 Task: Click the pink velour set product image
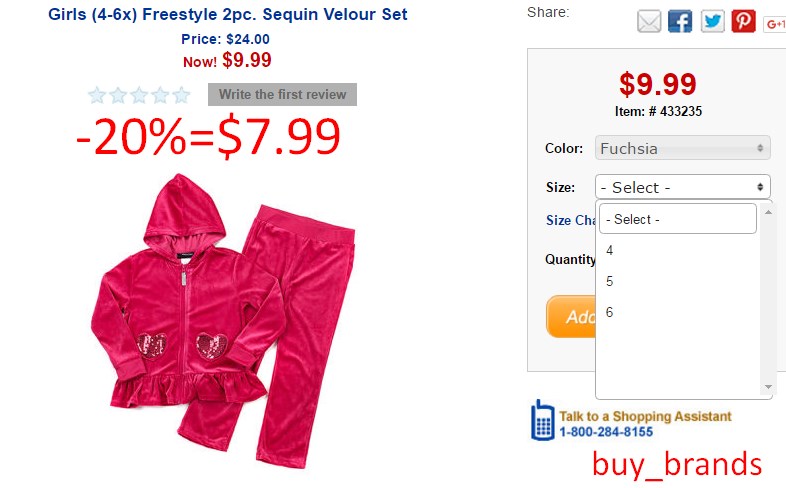(x=223, y=321)
